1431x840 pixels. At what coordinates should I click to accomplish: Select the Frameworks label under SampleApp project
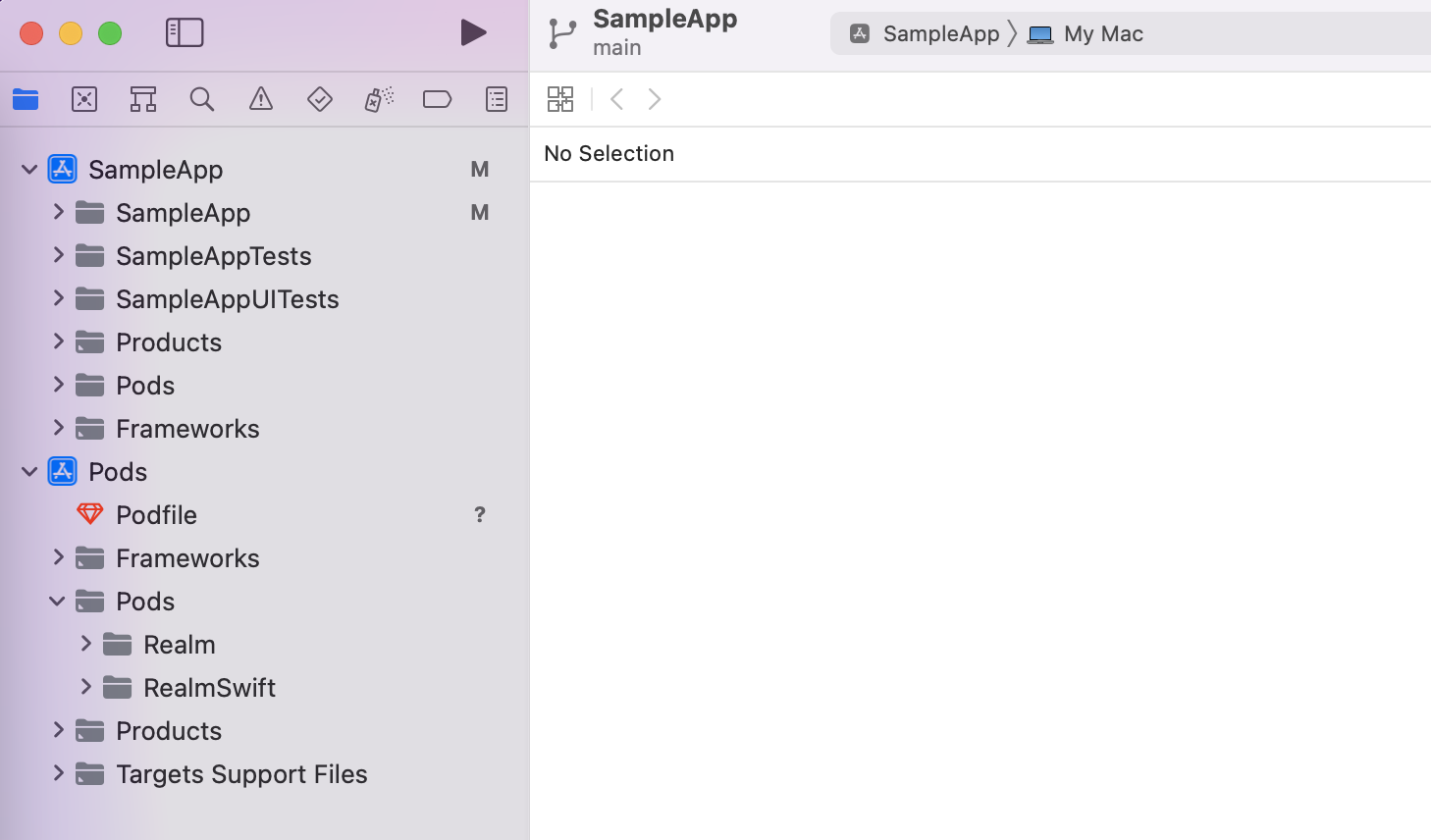click(187, 429)
